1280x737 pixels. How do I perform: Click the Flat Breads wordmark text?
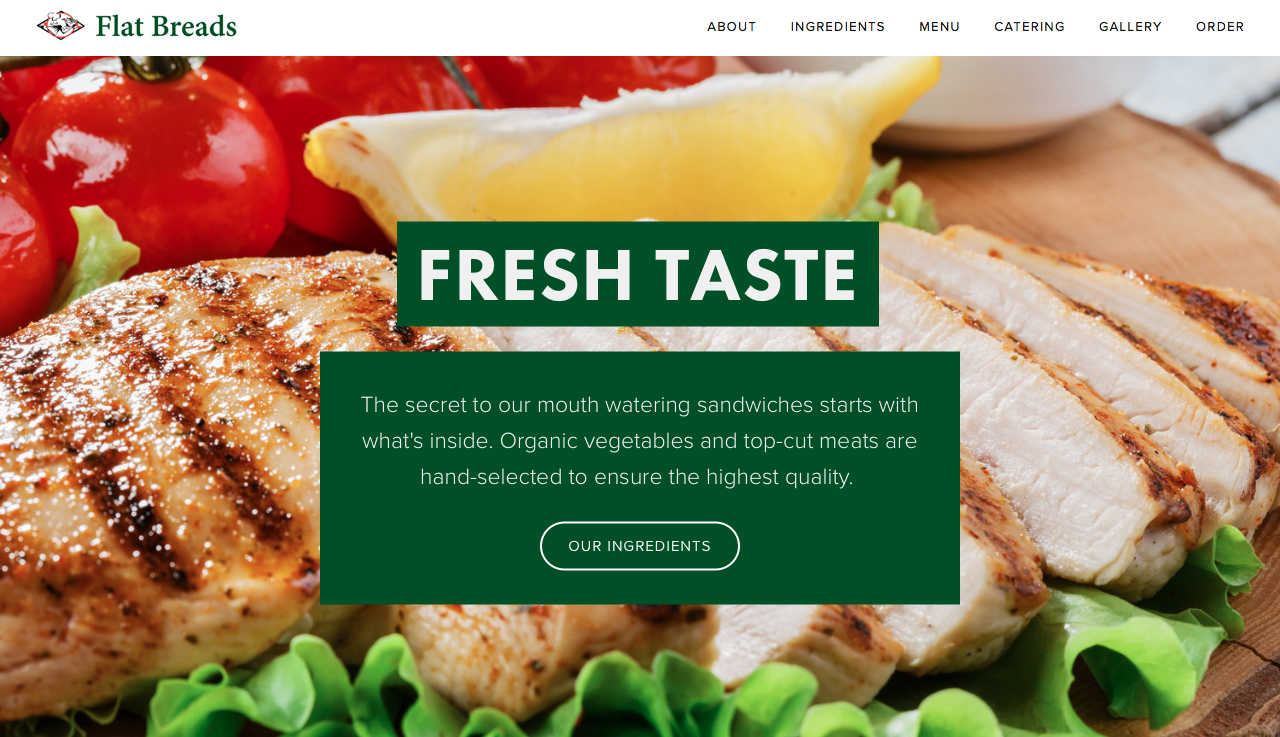[x=166, y=26]
